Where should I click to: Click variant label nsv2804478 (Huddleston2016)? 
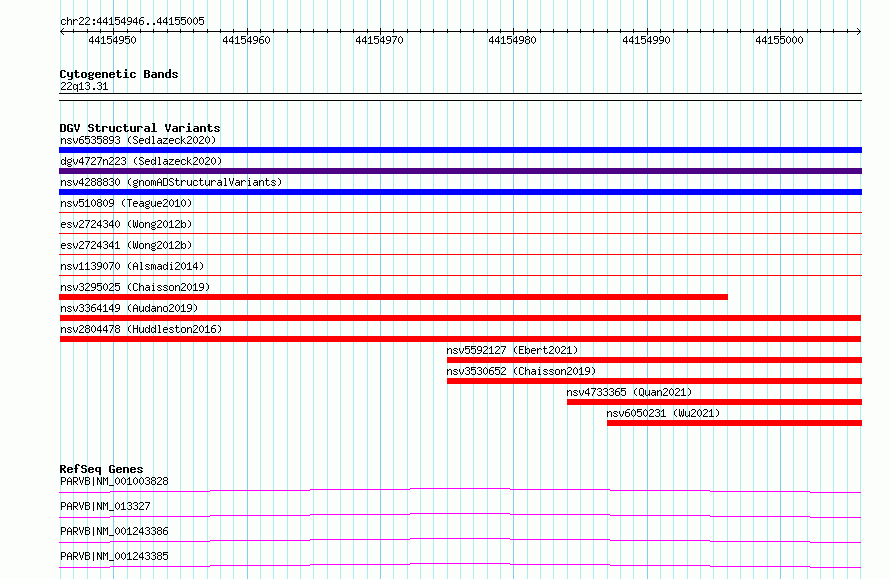(x=141, y=329)
